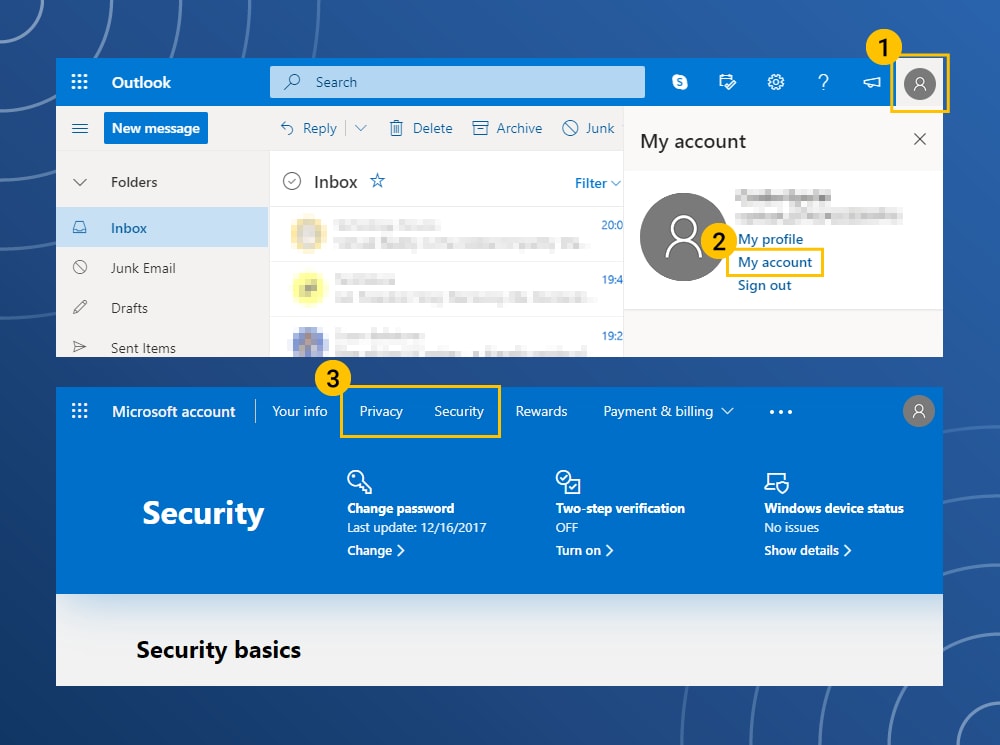
Task: Open the Reply options dropdown arrow
Action: [360, 128]
